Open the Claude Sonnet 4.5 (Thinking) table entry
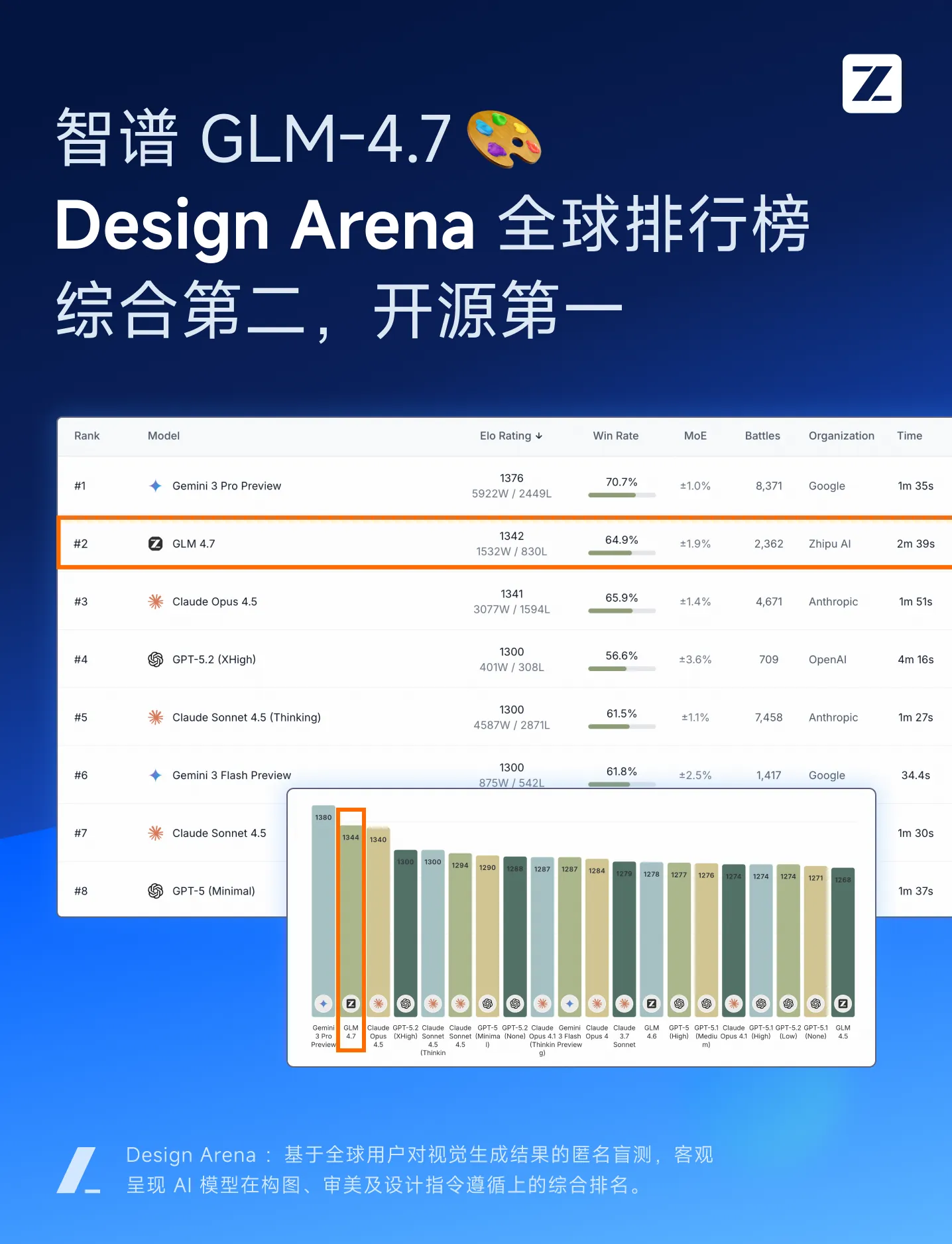This screenshot has width=952, height=1244. pyautogui.click(x=247, y=717)
